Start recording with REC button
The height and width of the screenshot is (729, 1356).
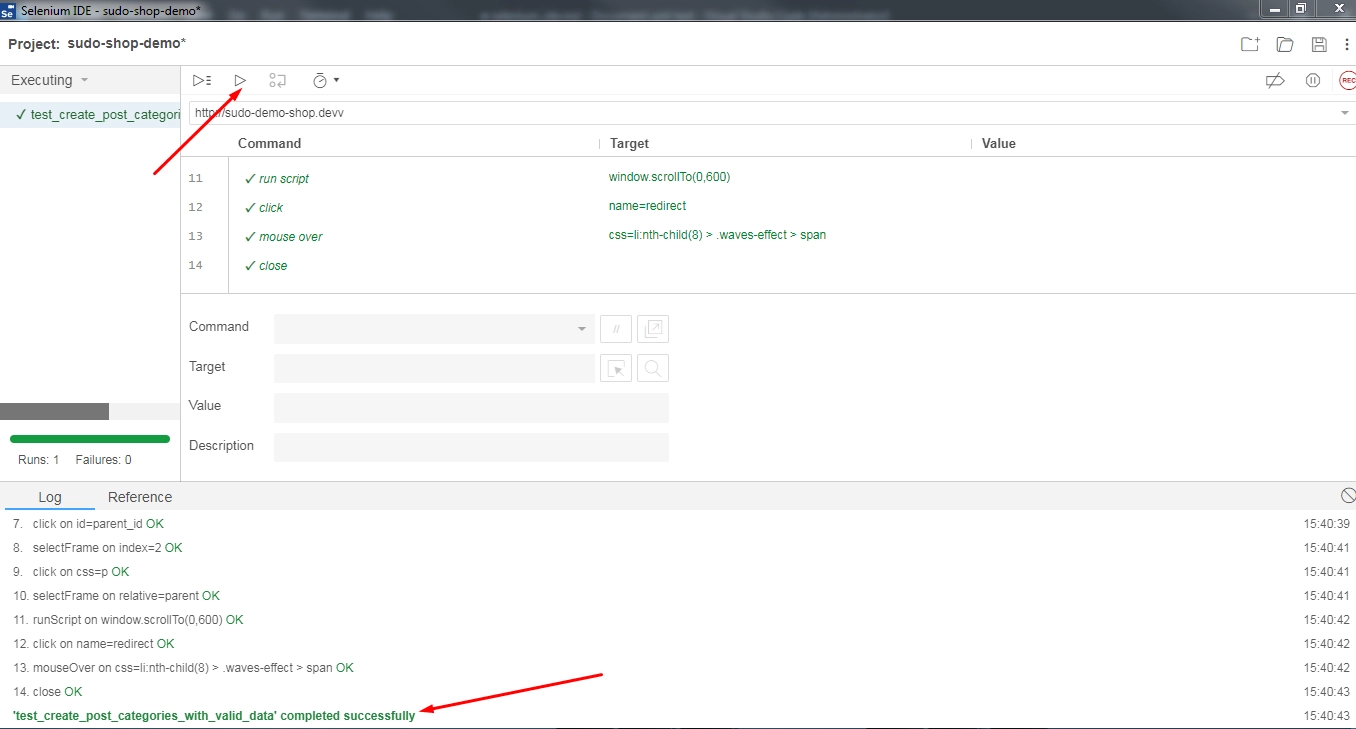[1347, 80]
